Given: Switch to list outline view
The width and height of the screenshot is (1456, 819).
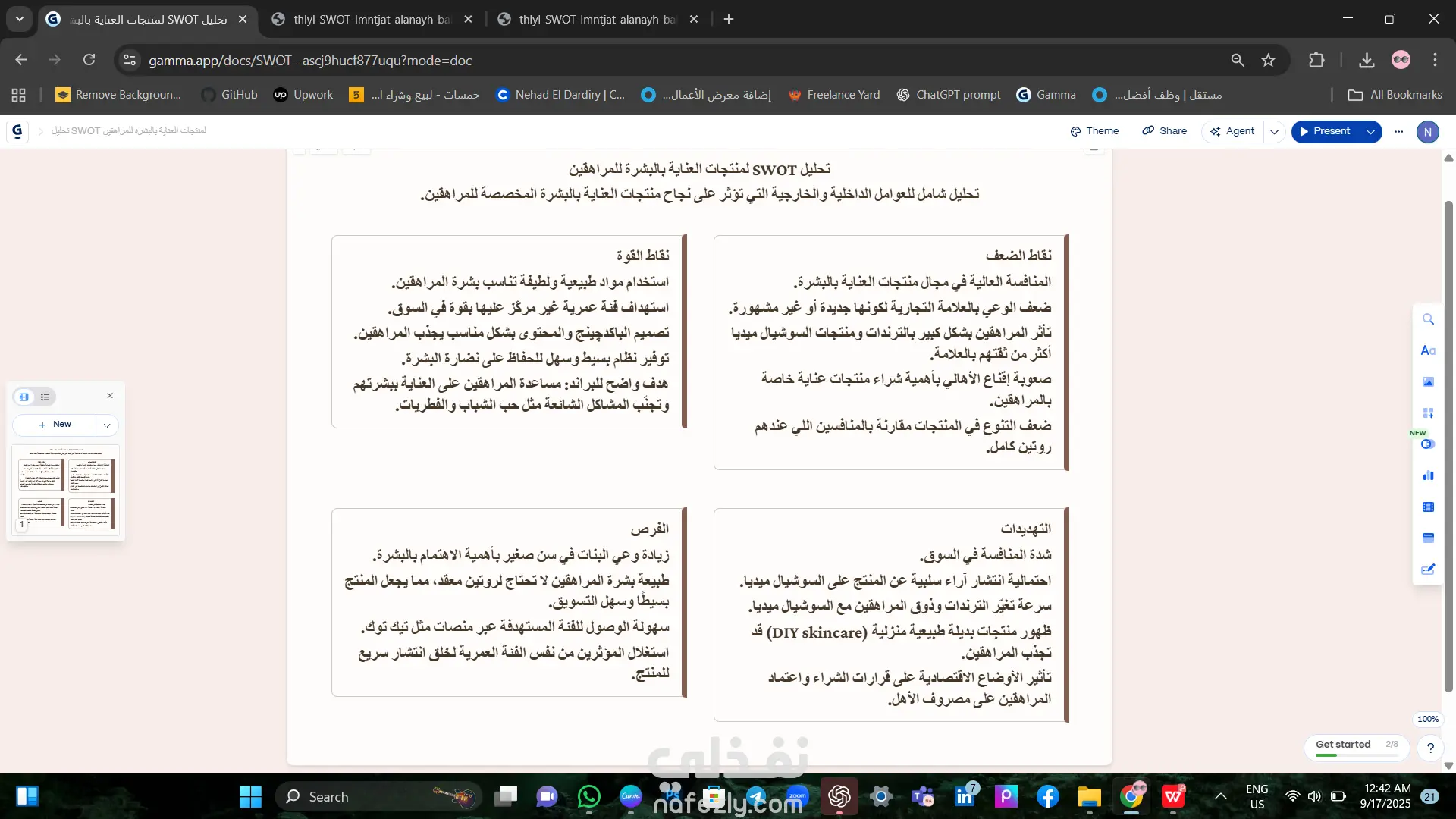Looking at the screenshot, I should point(45,397).
